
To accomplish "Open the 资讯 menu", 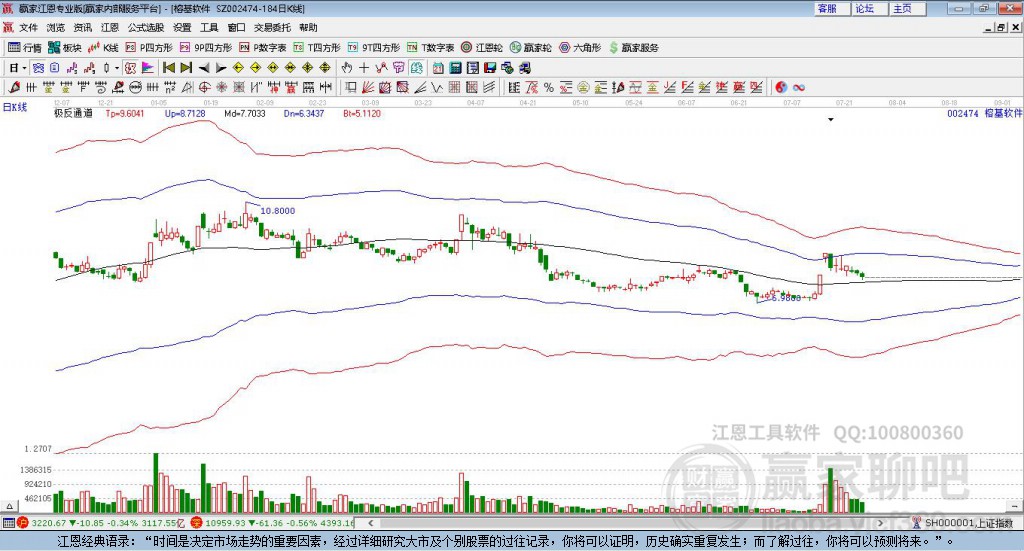I will [82, 27].
